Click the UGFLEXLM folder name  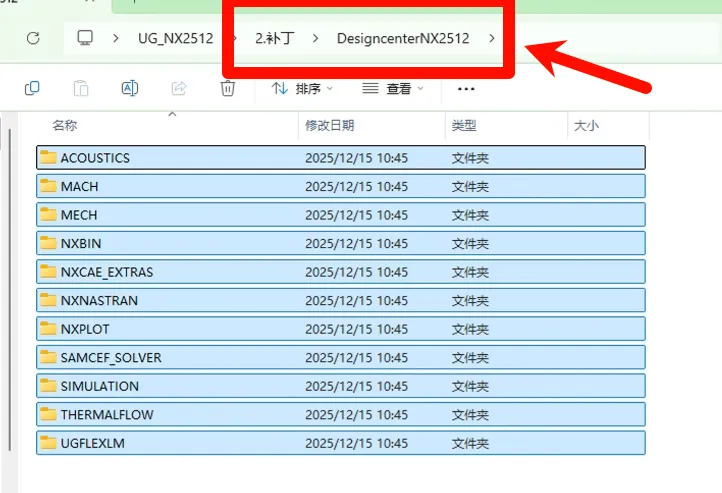click(93, 443)
